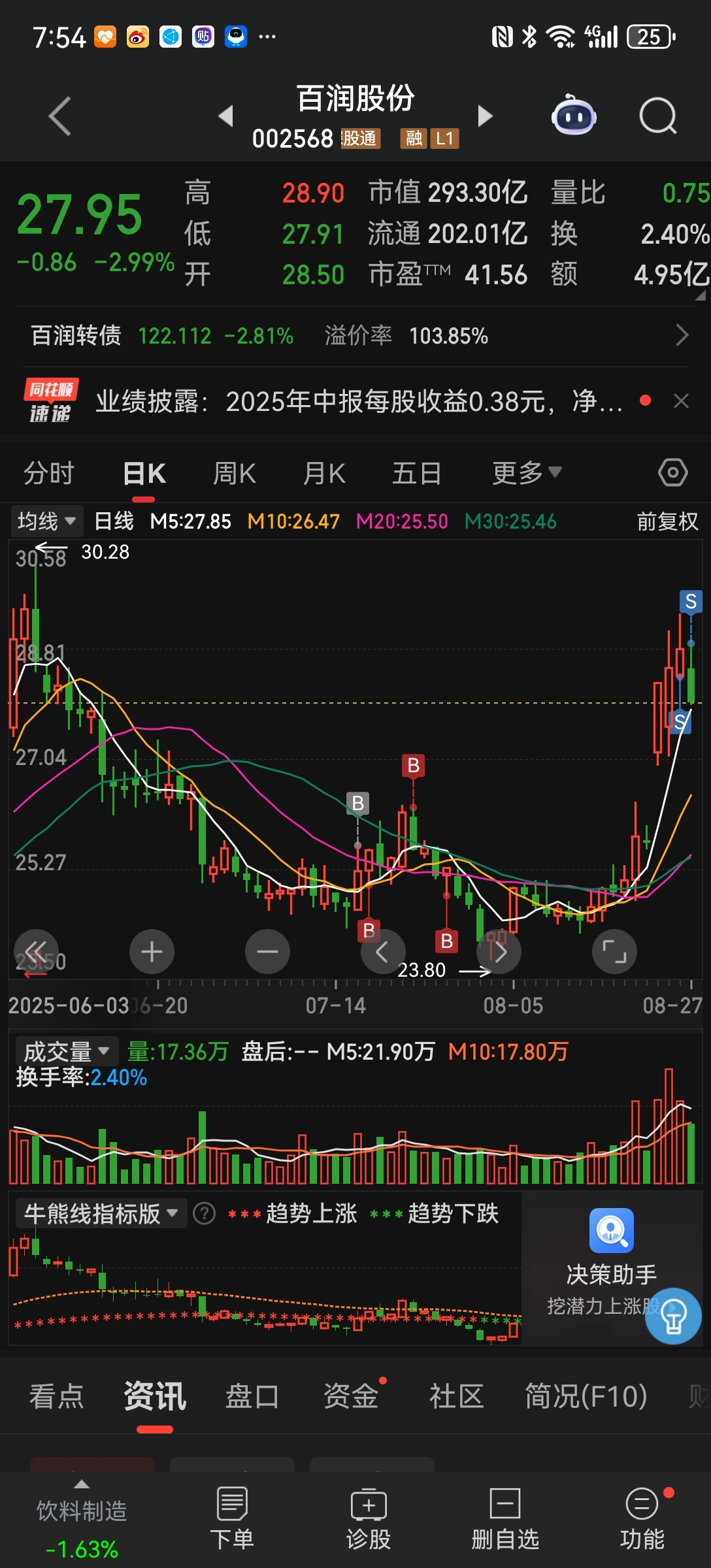Tap the top S sell marker

tap(691, 601)
